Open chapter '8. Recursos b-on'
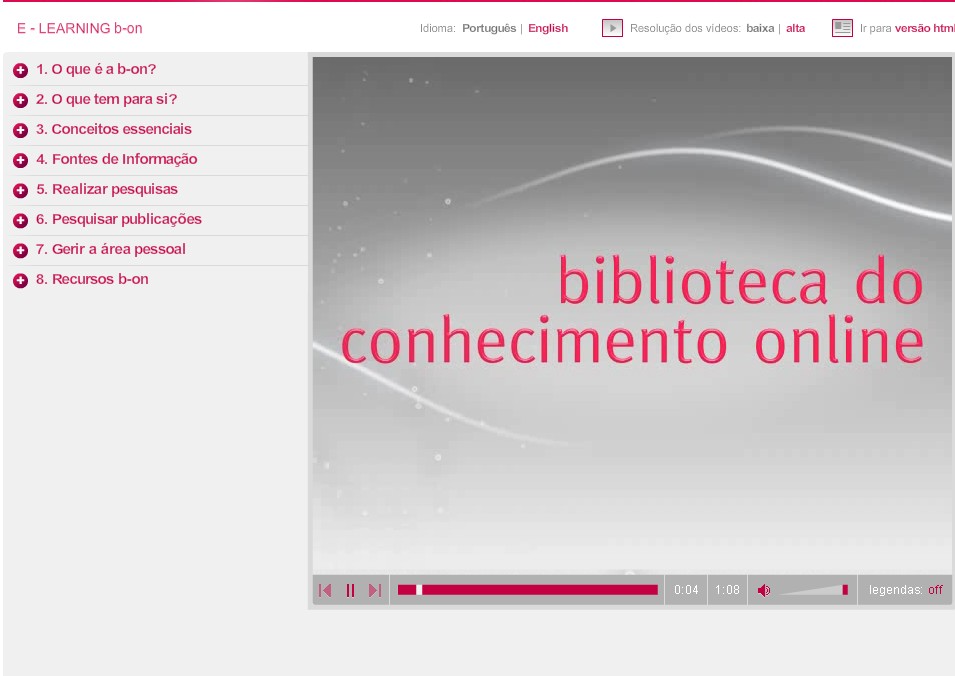The width and height of the screenshot is (955, 676). (x=93, y=279)
